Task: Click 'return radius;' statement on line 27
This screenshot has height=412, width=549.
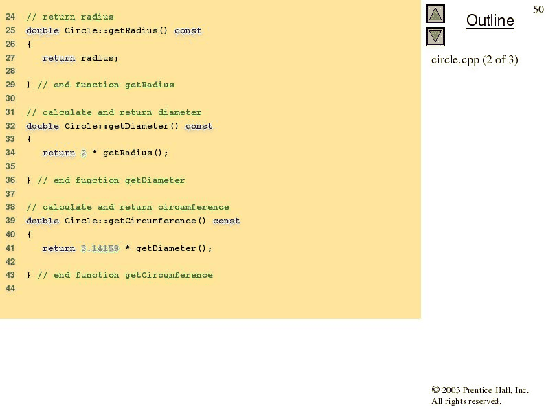Action: coord(80,58)
